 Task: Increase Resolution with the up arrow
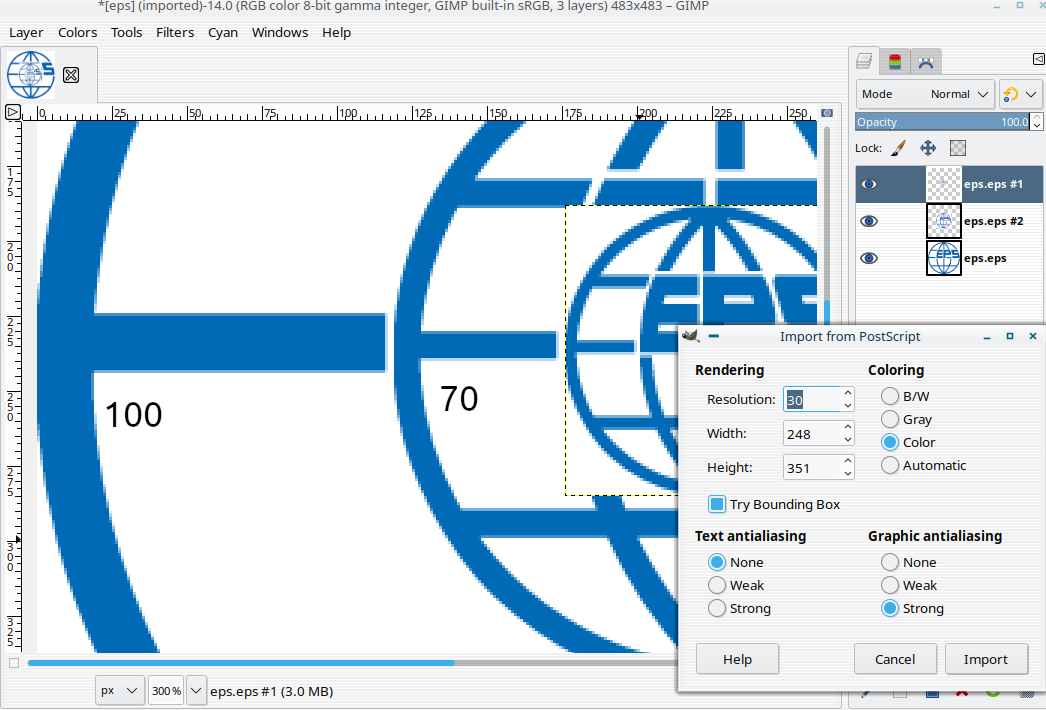847,393
